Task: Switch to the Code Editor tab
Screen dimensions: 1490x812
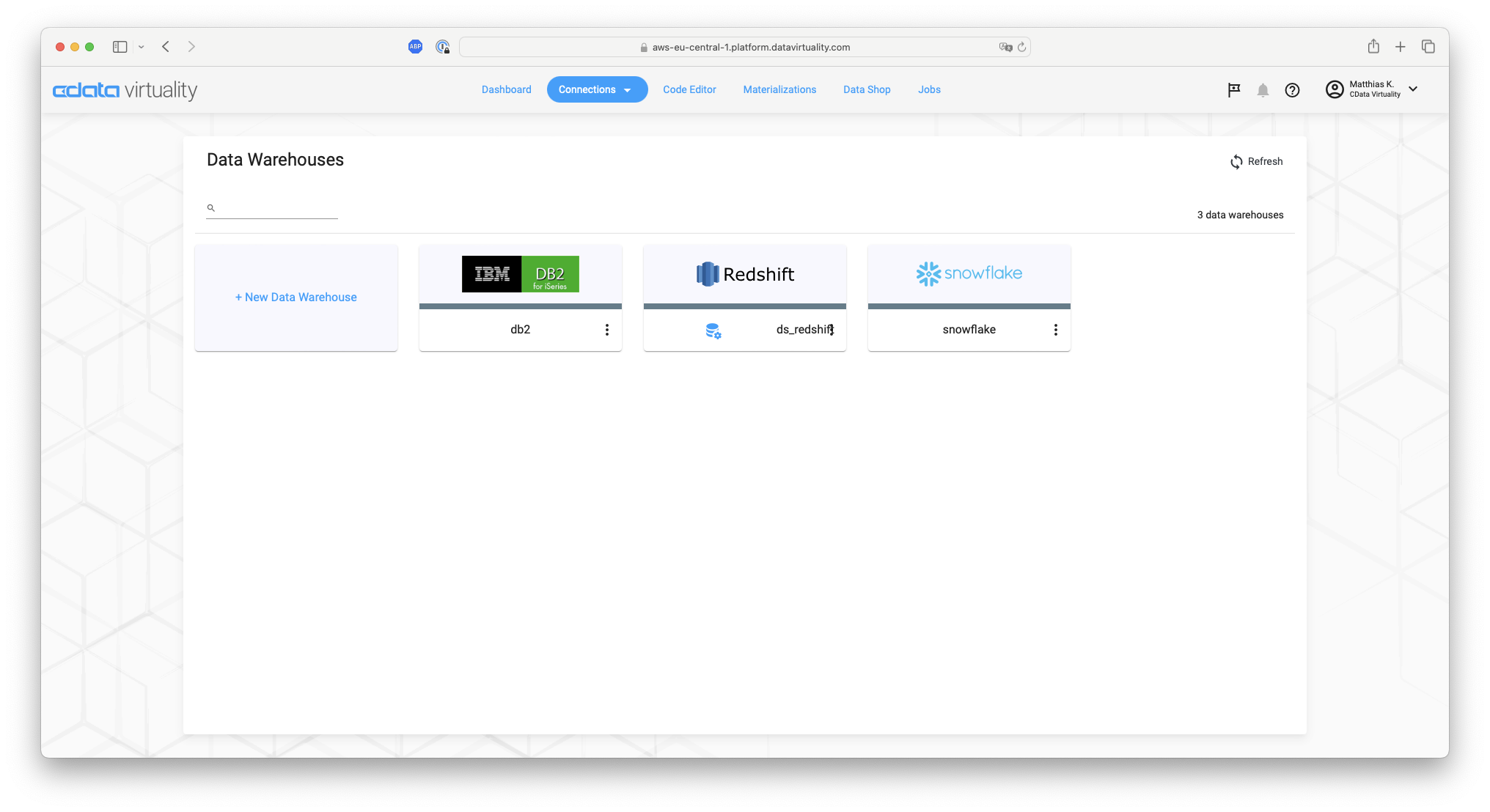Action: coord(689,89)
